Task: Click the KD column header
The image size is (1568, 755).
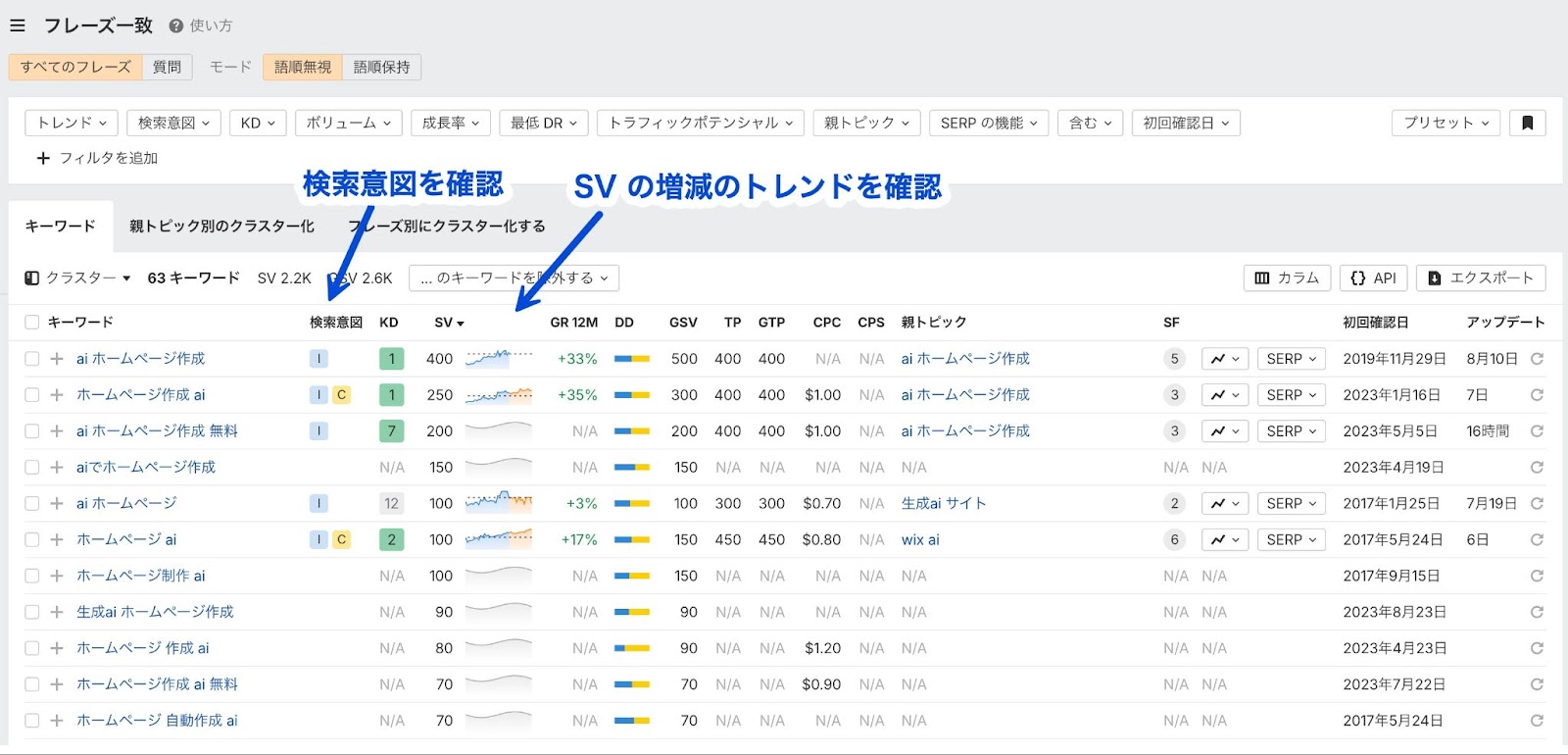Action: click(389, 323)
